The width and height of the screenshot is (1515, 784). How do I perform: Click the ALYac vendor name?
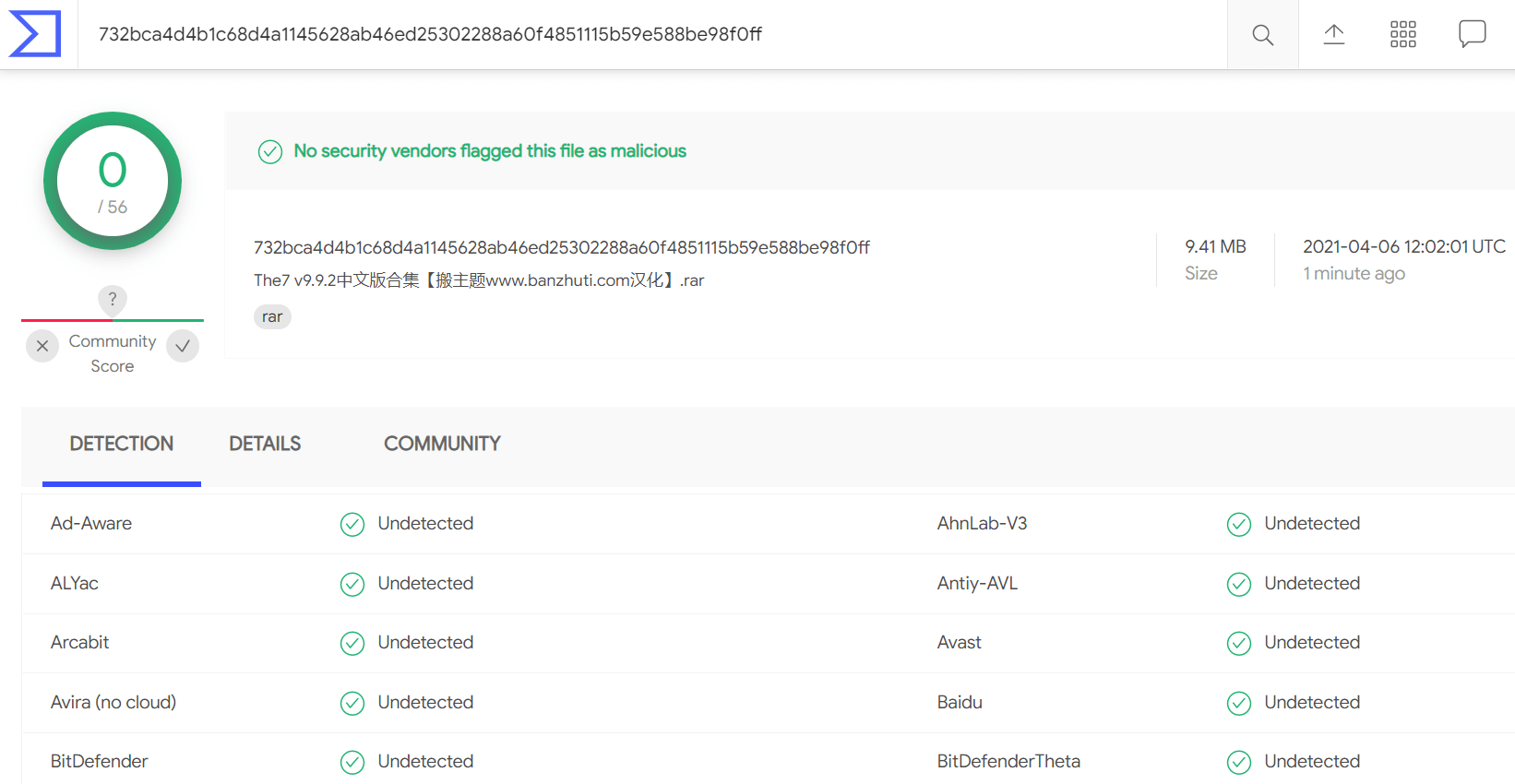tap(75, 583)
